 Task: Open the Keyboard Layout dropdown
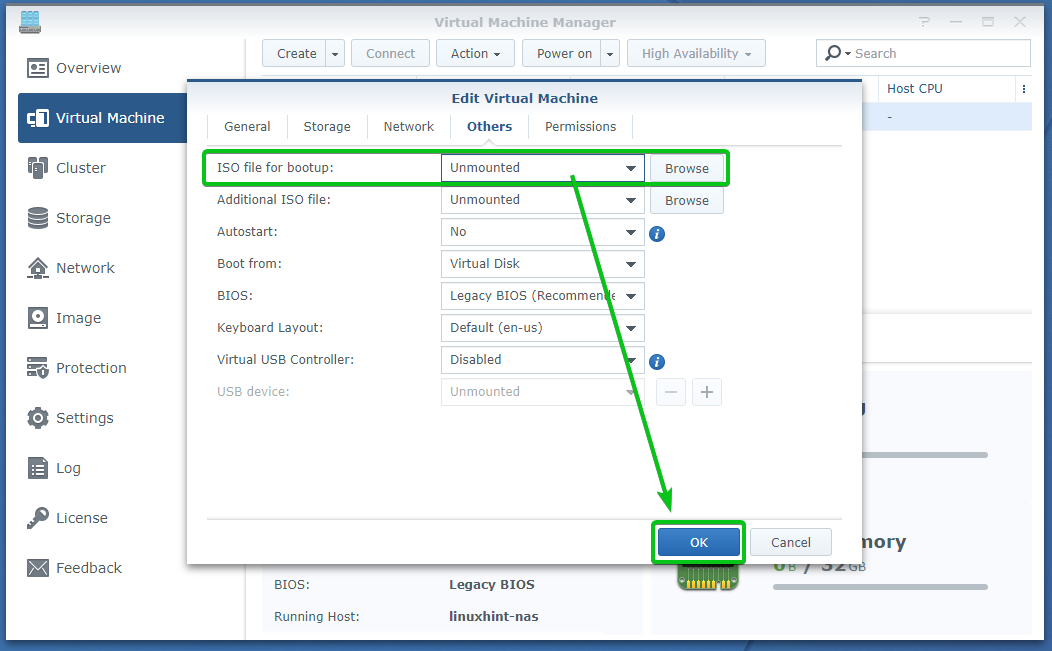click(x=542, y=328)
